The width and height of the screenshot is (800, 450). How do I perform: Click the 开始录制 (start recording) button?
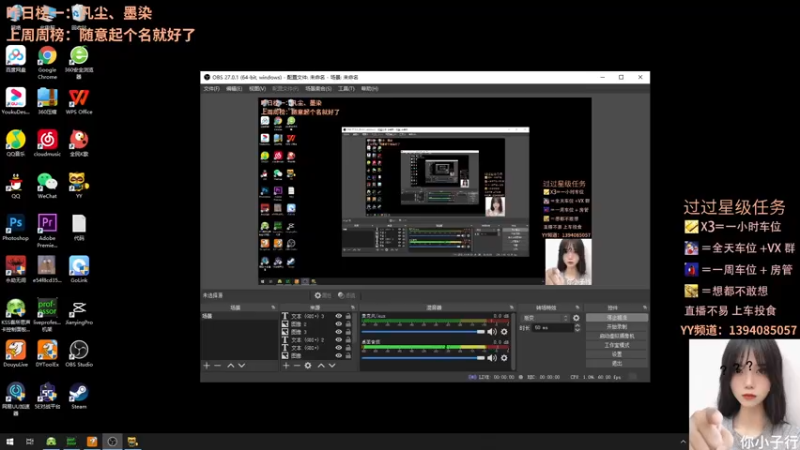click(x=617, y=327)
